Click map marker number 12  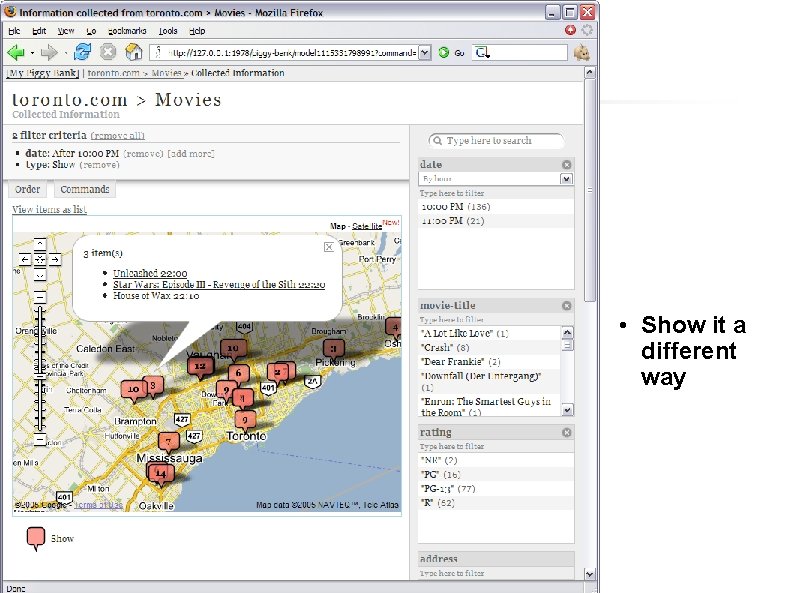[200, 367]
